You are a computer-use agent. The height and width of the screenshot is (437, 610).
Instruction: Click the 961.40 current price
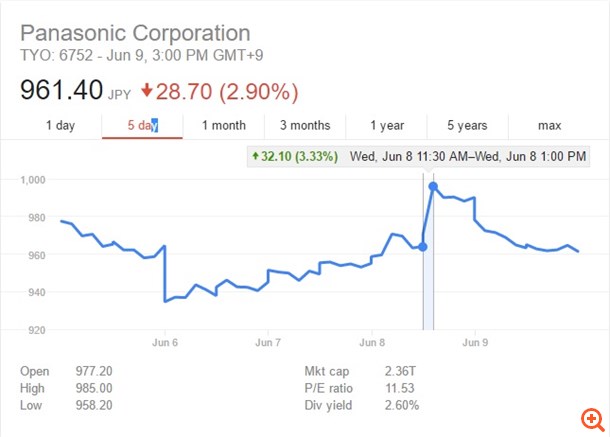click(62, 91)
